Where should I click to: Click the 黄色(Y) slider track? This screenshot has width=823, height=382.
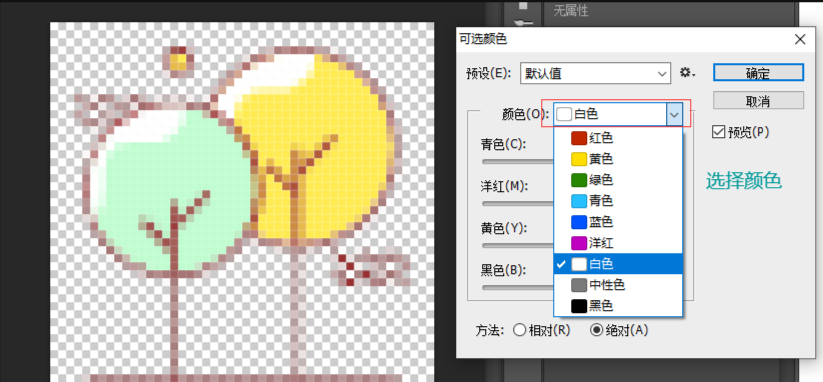(x=518, y=246)
